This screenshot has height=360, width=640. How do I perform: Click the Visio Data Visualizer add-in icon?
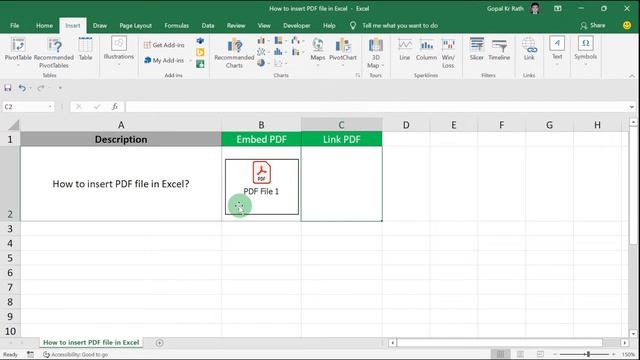[200, 41]
